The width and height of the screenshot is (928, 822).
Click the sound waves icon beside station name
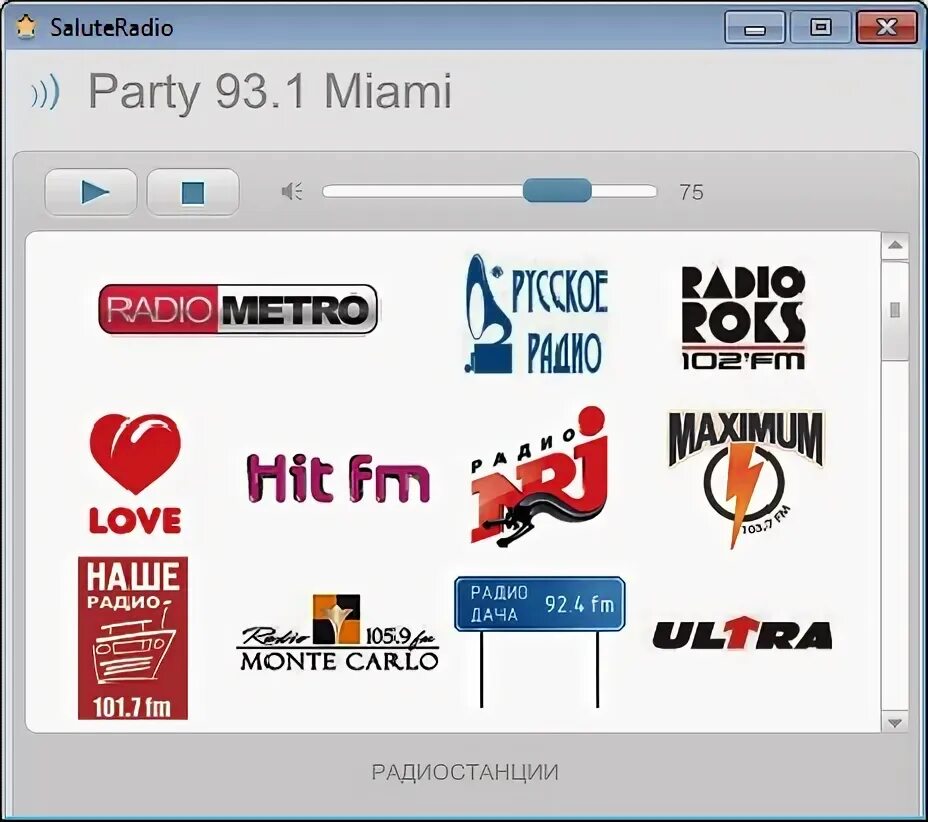point(46,92)
